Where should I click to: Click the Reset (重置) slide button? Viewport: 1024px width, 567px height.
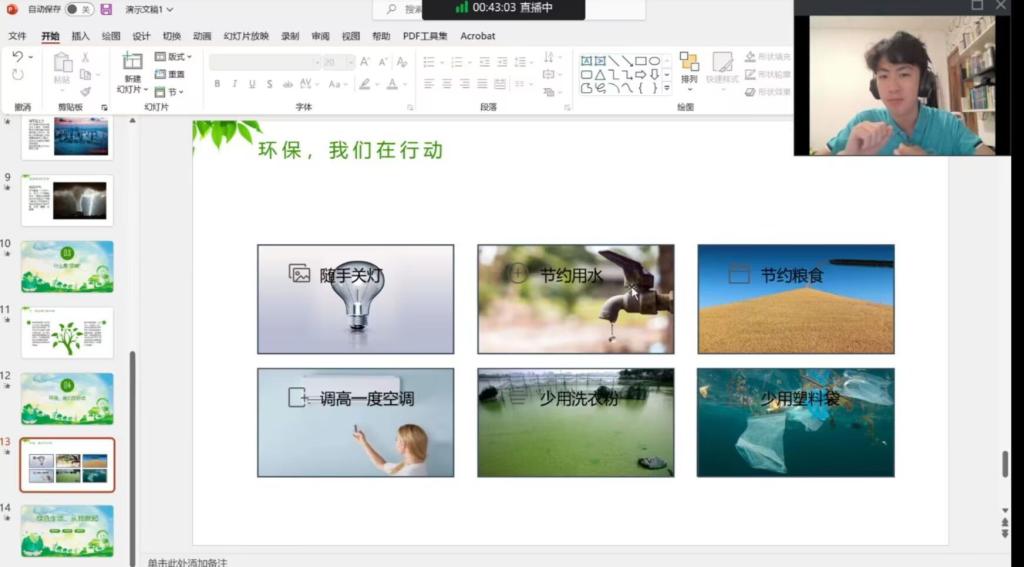[x=170, y=74]
